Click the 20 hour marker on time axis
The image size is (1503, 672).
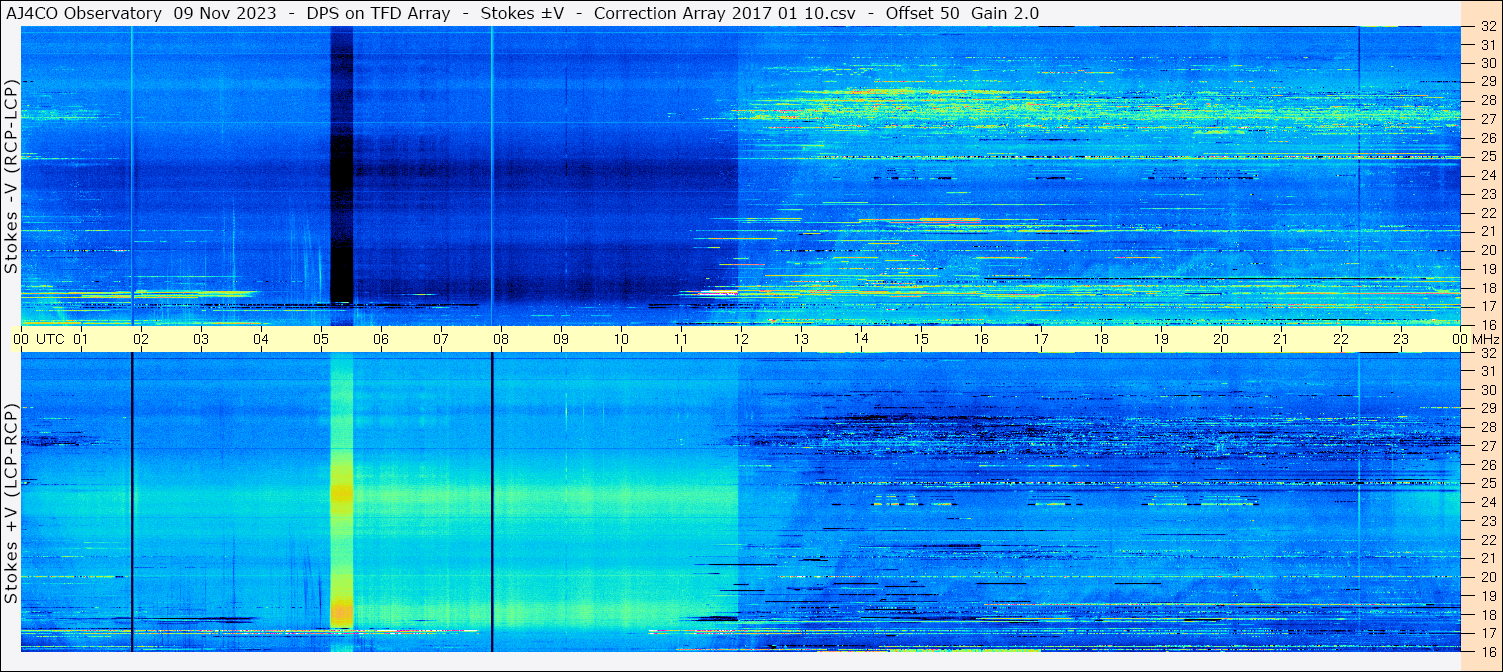[x=1221, y=339]
